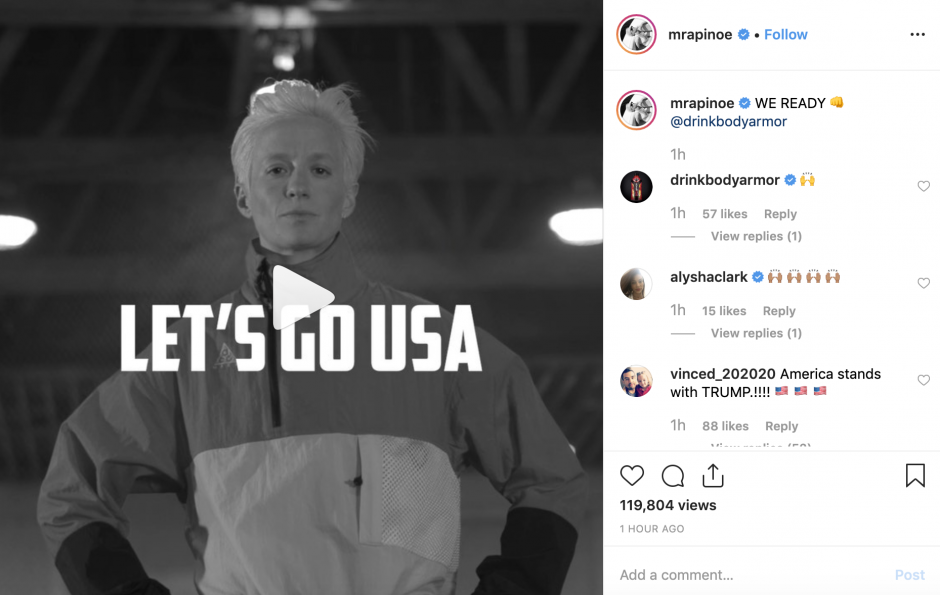The height and width of the screenshot is (595, 940).
Task: Expand replies under drinkbodyarmor's comment
Action: pyautogui.click(x=756, y=236)
